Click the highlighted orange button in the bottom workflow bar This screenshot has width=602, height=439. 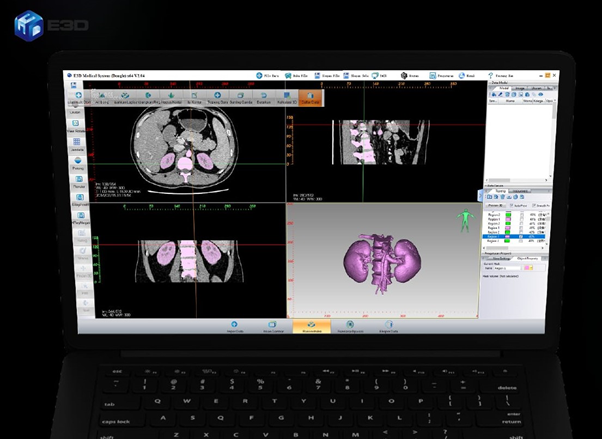[x=311, y=326]
